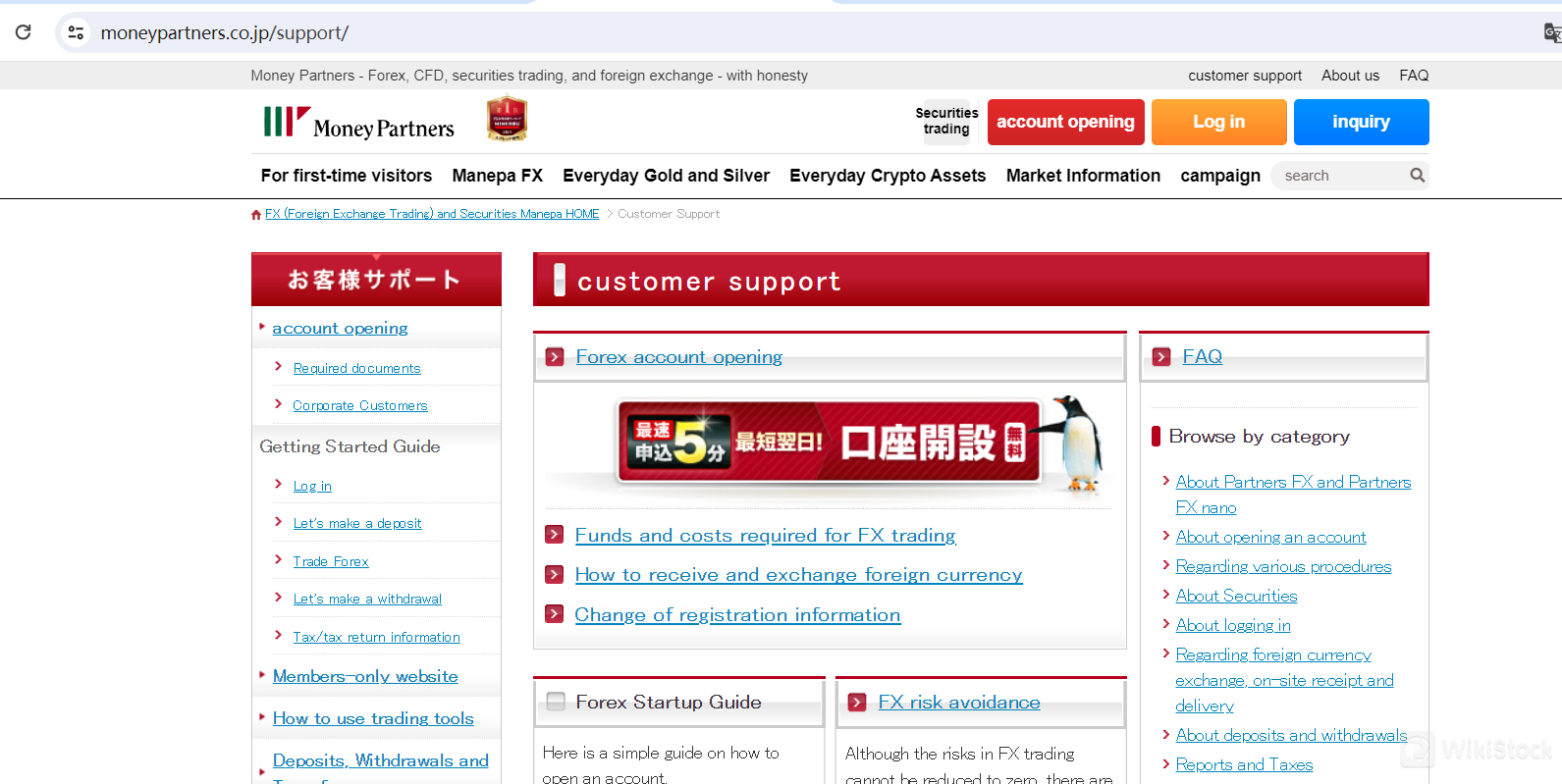Open About logging in category link

pyautogui.click(x=1233, y=626)
